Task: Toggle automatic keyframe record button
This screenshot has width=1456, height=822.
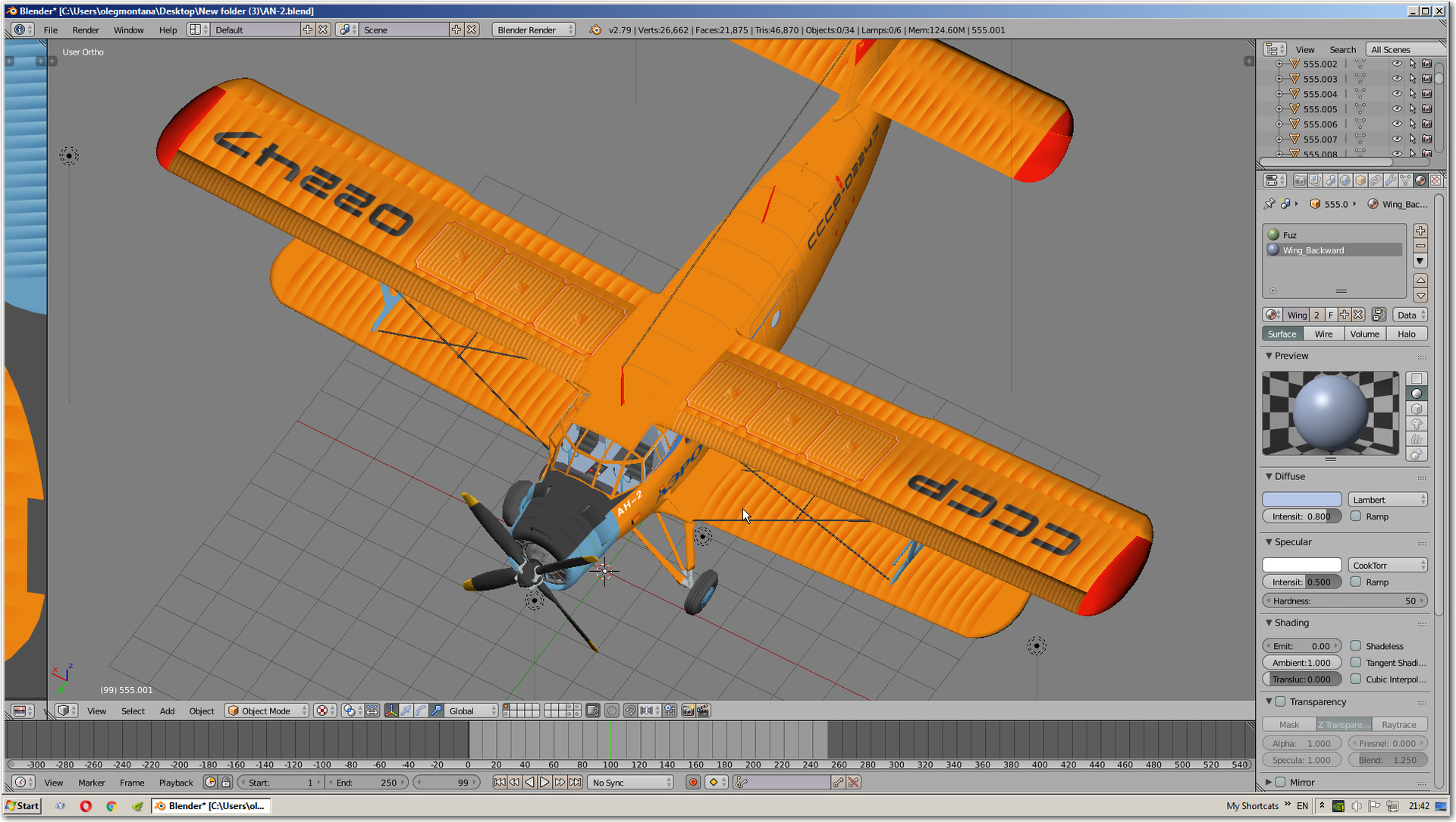Action: click(692, 783)
